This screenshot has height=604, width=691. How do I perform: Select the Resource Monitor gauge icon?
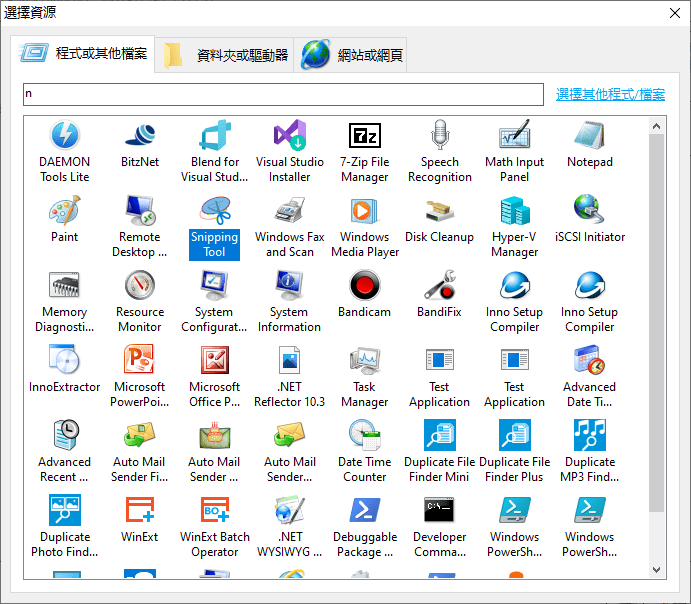click(x=140, y=285)
